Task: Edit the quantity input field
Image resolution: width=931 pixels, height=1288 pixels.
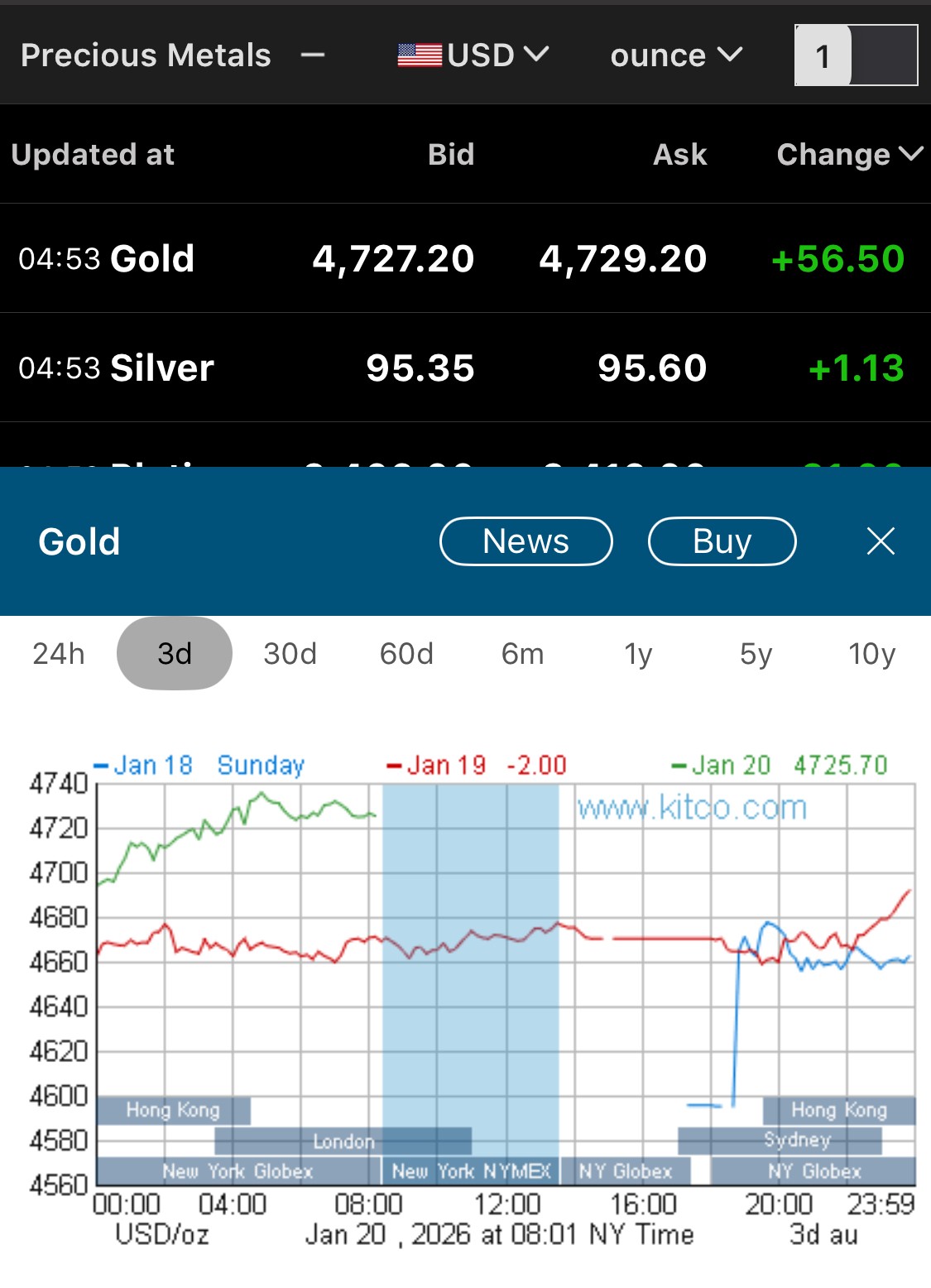Action: click(x=856, y=55)
